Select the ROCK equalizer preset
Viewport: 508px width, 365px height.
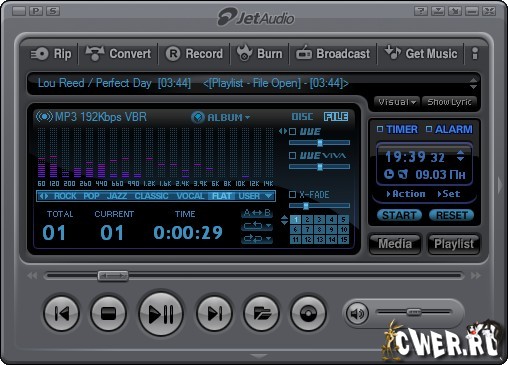tap(65, 196)
